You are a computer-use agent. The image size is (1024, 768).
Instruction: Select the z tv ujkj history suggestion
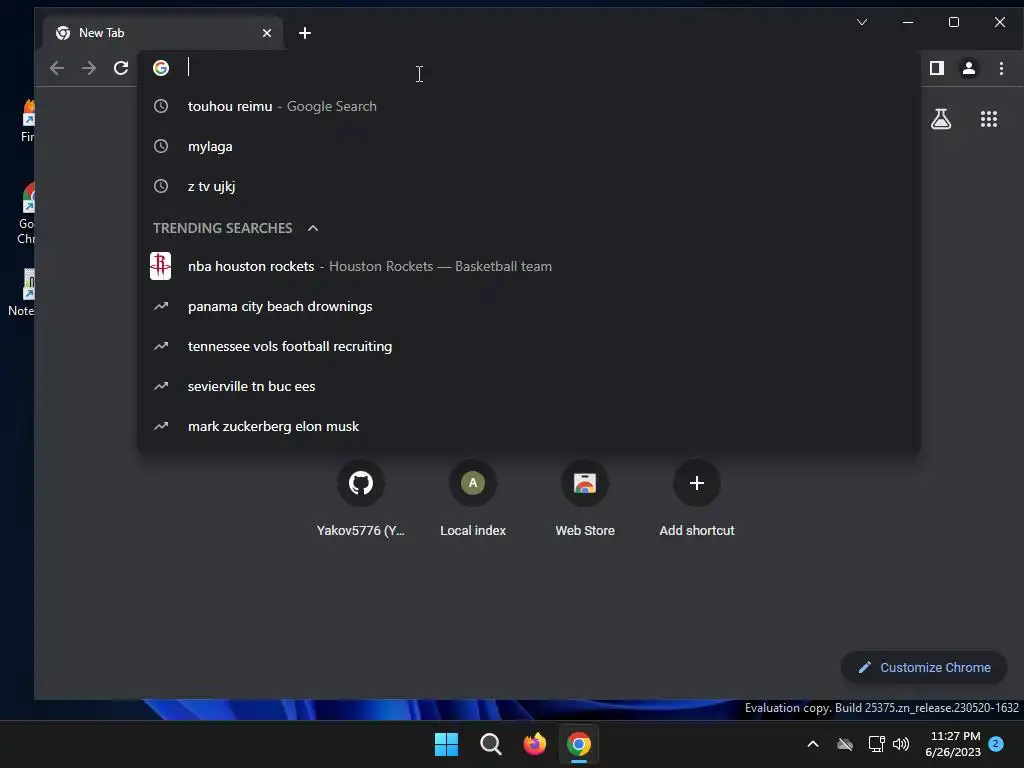pos(528,186)
